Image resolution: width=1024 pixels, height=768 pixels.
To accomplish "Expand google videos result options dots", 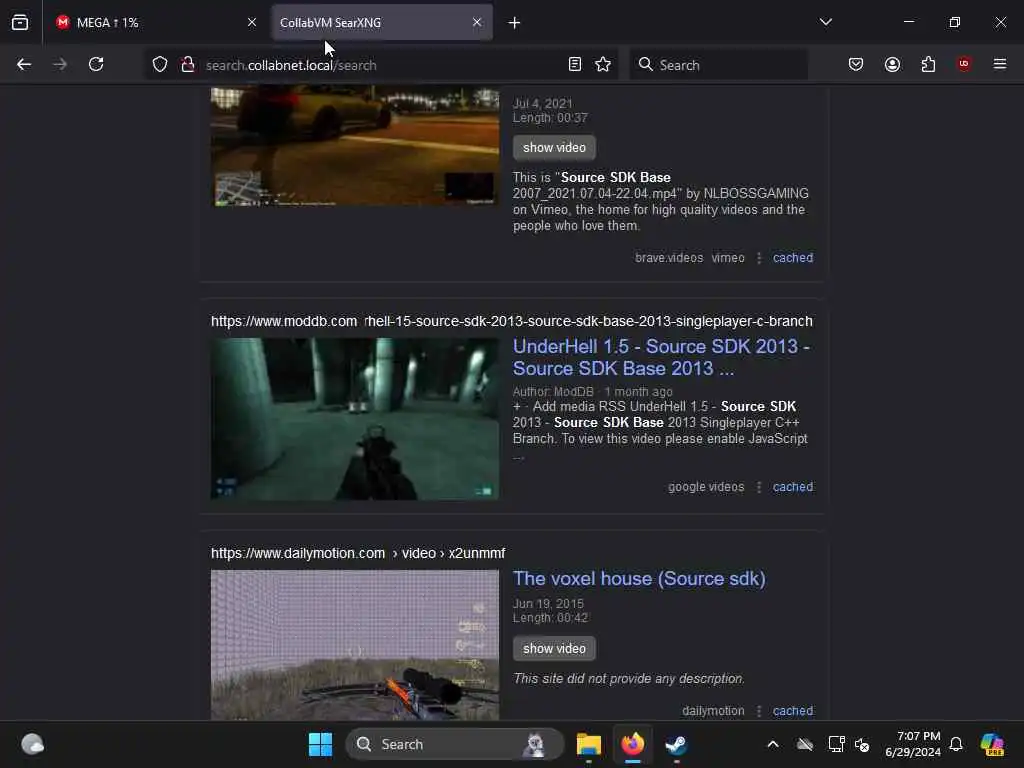I will [x=759, y=487].
